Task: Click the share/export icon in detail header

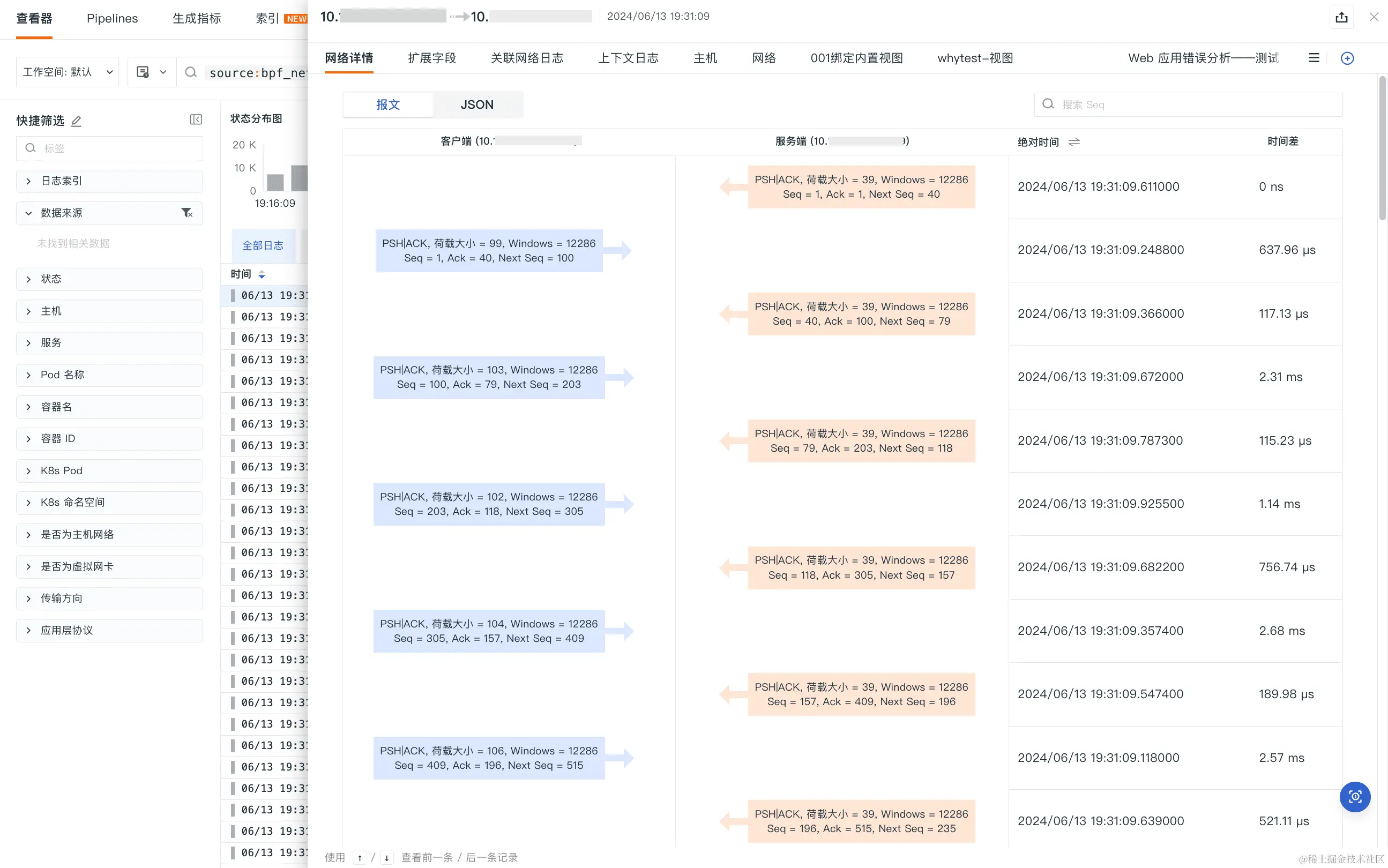Action: click(1341, 17)
